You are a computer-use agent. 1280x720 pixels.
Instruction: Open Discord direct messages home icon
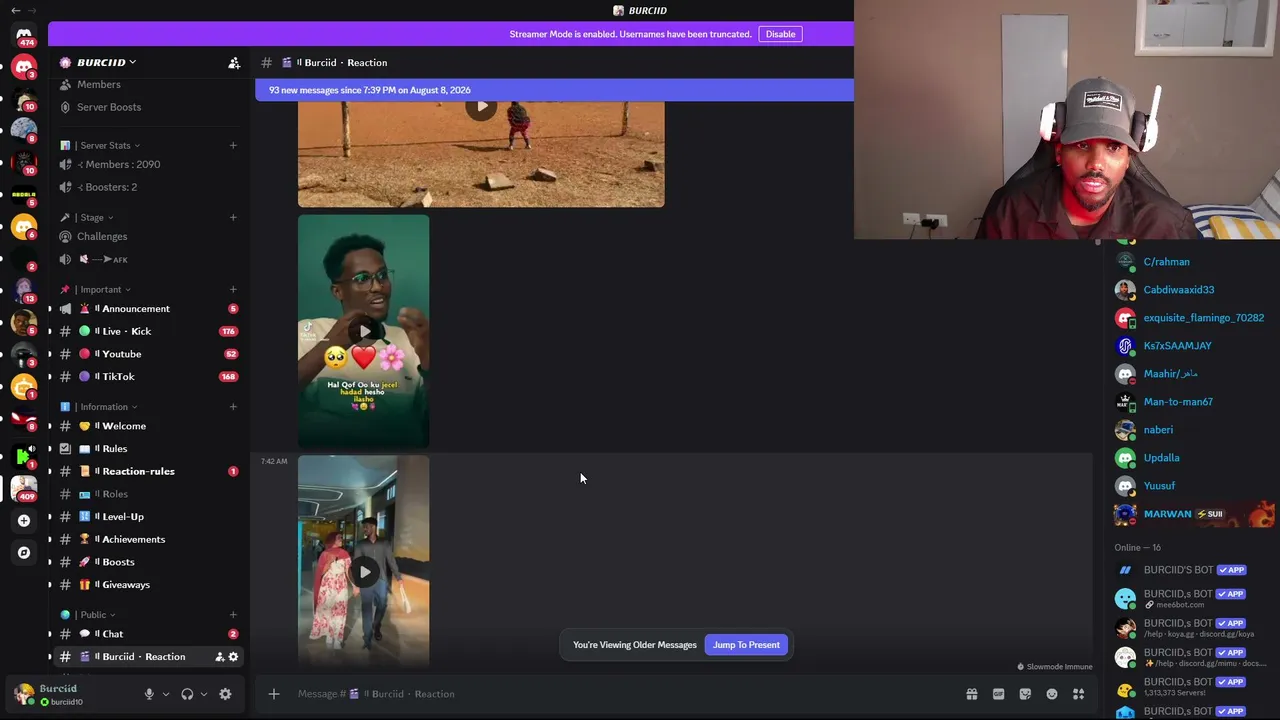pos(24,35)
